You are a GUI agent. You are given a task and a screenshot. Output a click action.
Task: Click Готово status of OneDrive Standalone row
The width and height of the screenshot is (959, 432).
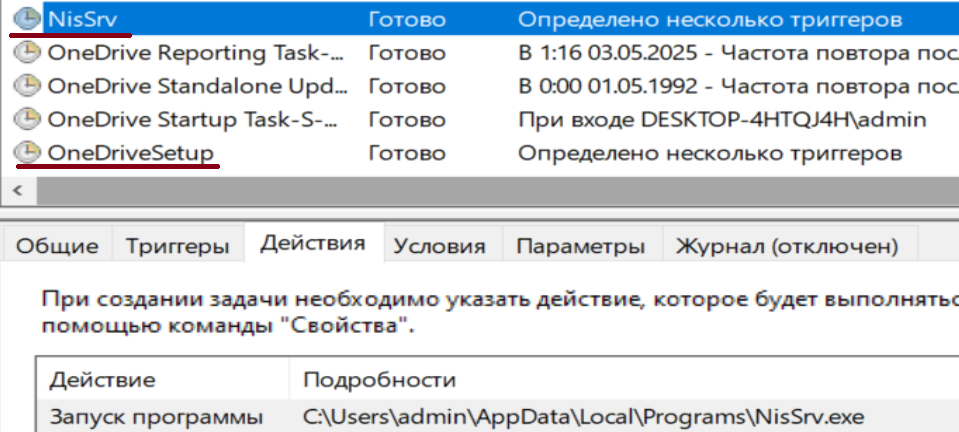pyautogui.click(x=407, y=86)
